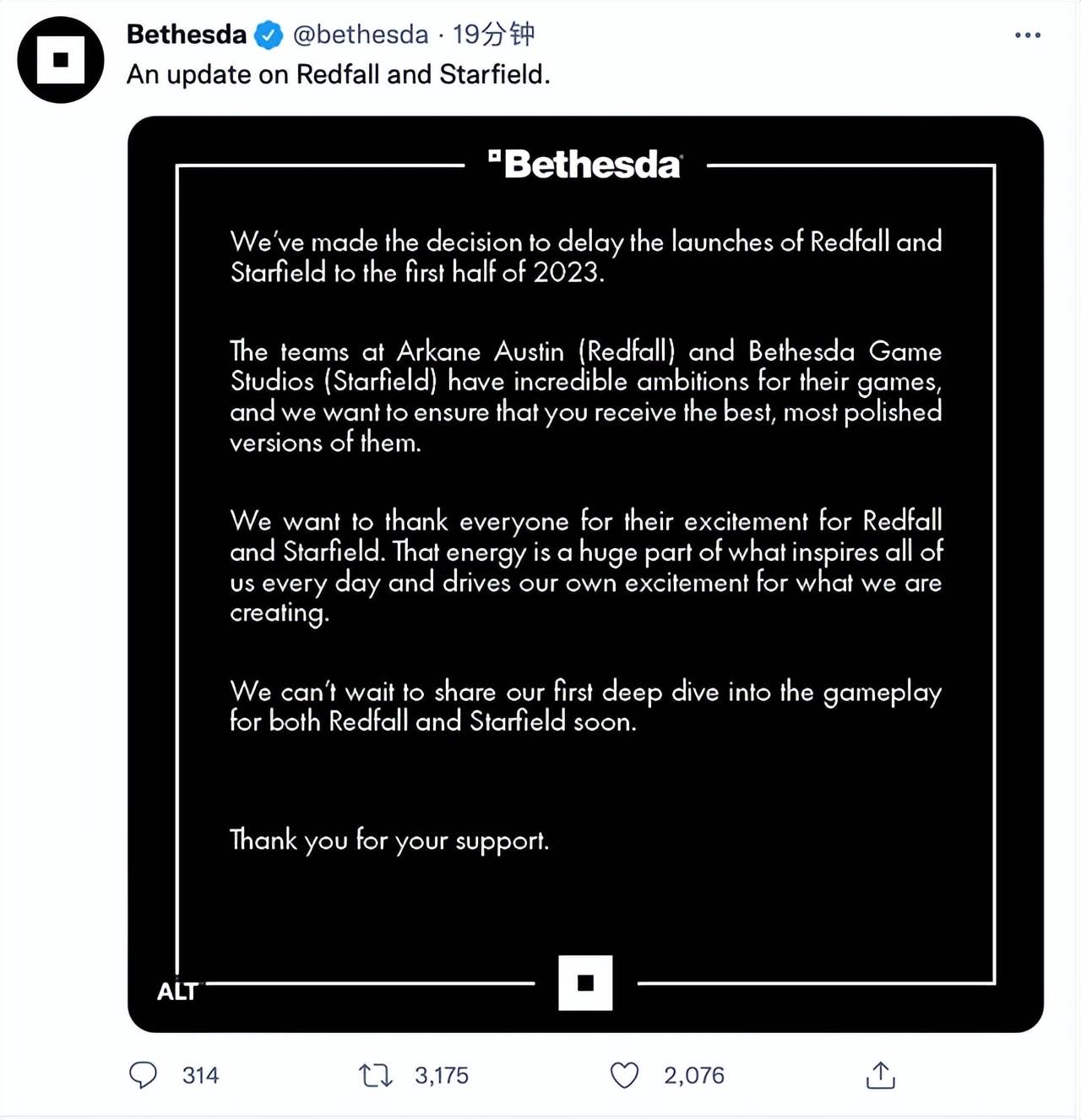Open the share tweet icon
The width and height of the screenshot is (1081, 1120).
point(880,1075)
